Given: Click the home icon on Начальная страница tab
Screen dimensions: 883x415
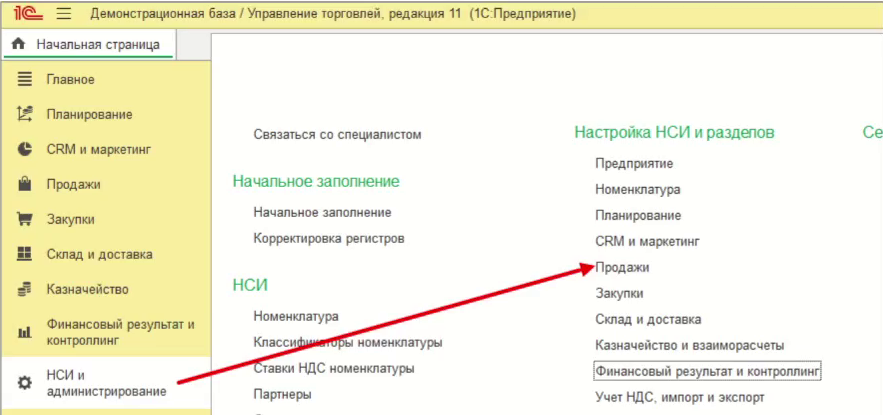Looking at the screenshot, I should pyautogui.click(x=19, y=44).
